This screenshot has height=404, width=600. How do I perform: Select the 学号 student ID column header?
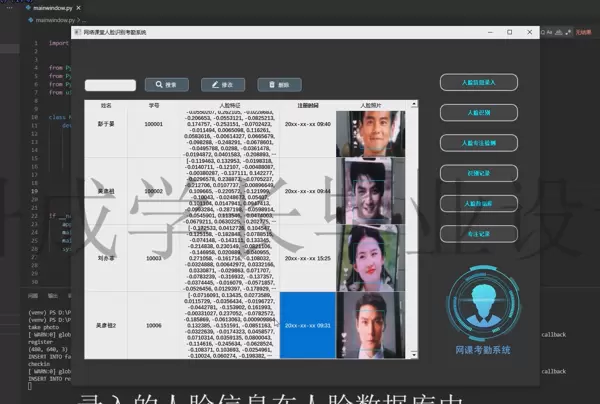click(154, 104)
